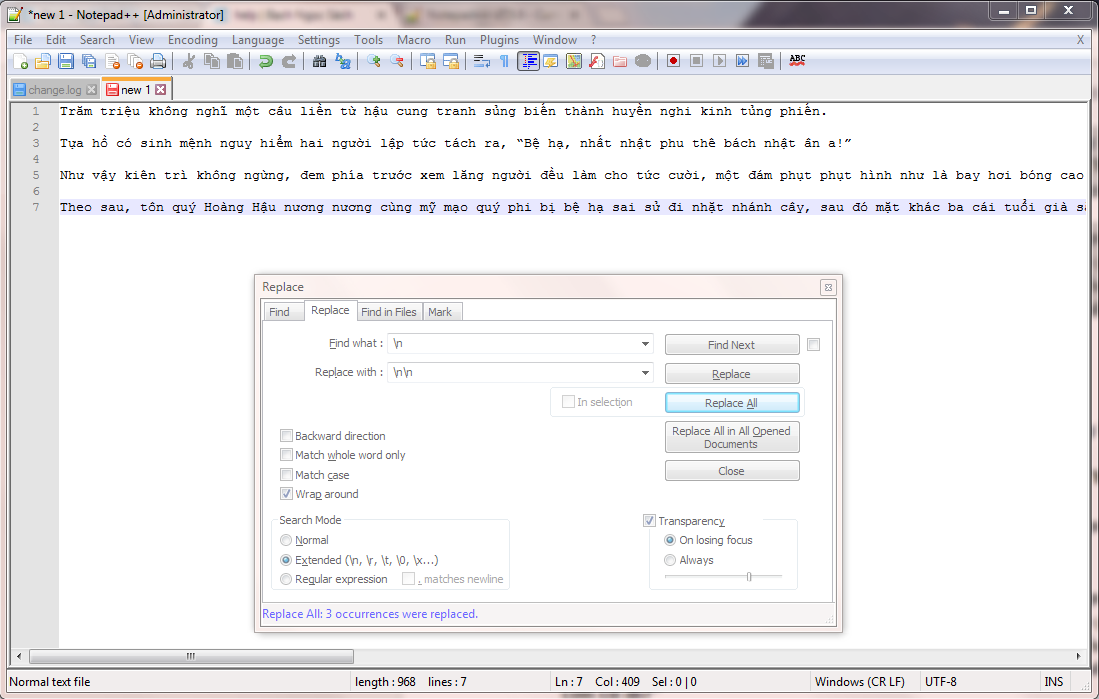Click the Cut scissors icon
Screen dimensions: 1099x699
coord(188,61)
